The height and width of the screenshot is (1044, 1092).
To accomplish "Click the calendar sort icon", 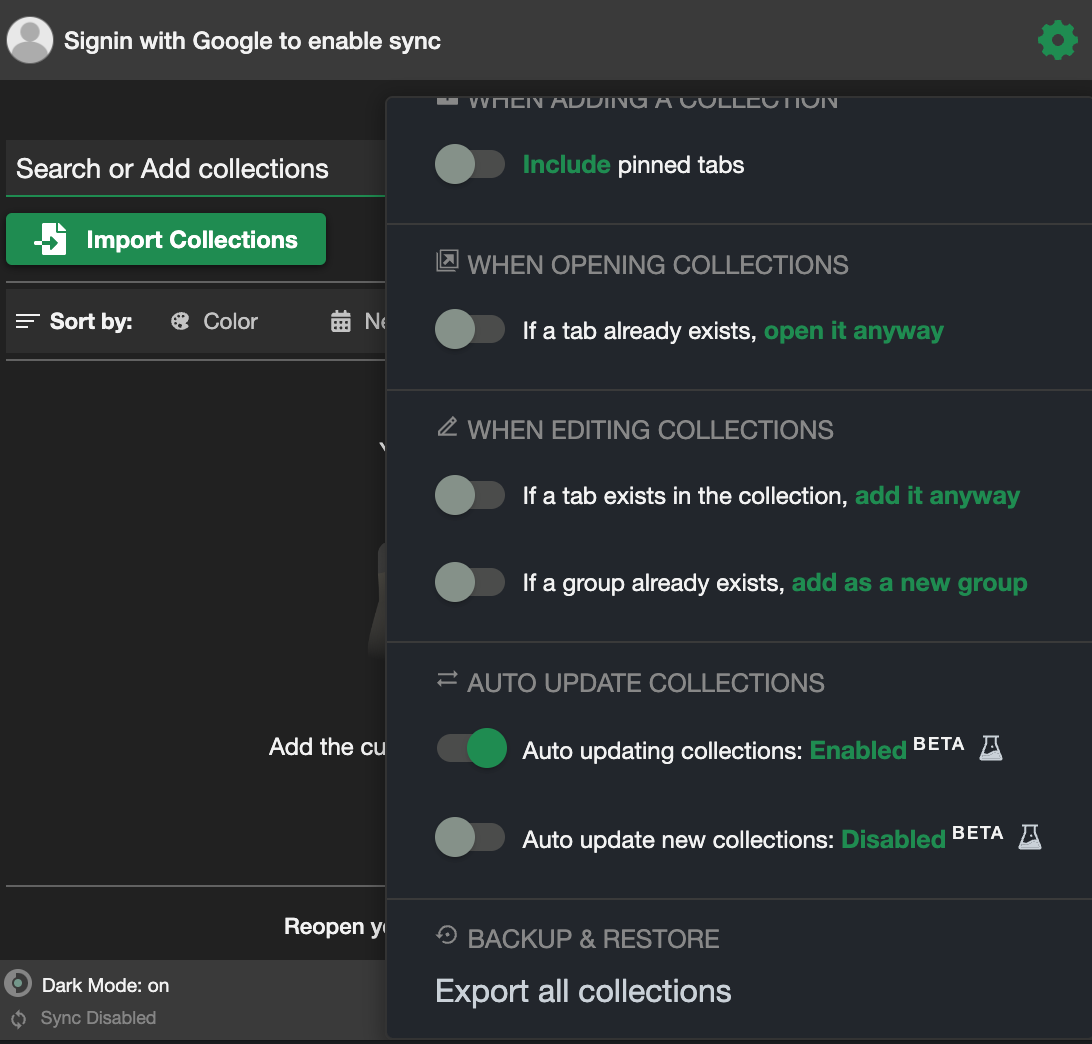I will (x=341, y=321).
